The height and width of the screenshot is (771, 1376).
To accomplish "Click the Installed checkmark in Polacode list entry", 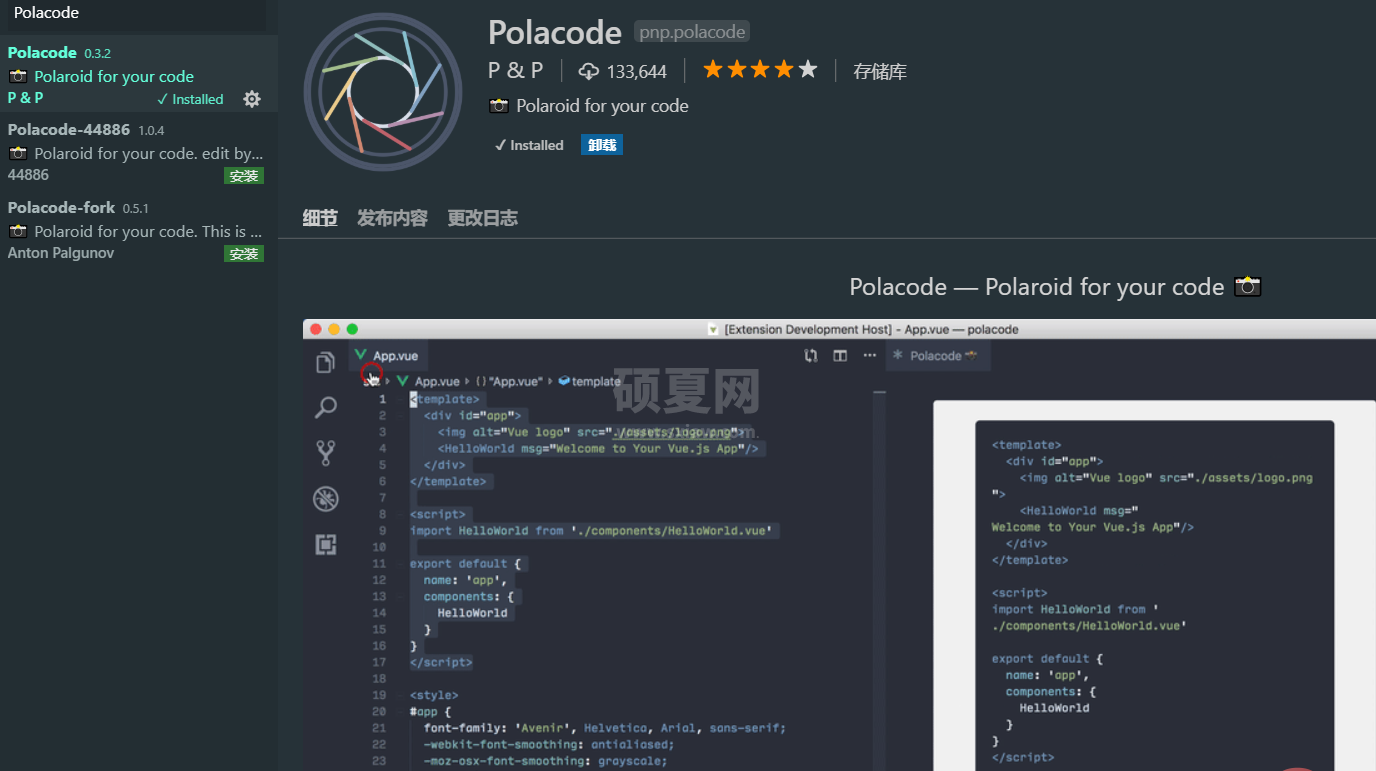I will (190, 99).
